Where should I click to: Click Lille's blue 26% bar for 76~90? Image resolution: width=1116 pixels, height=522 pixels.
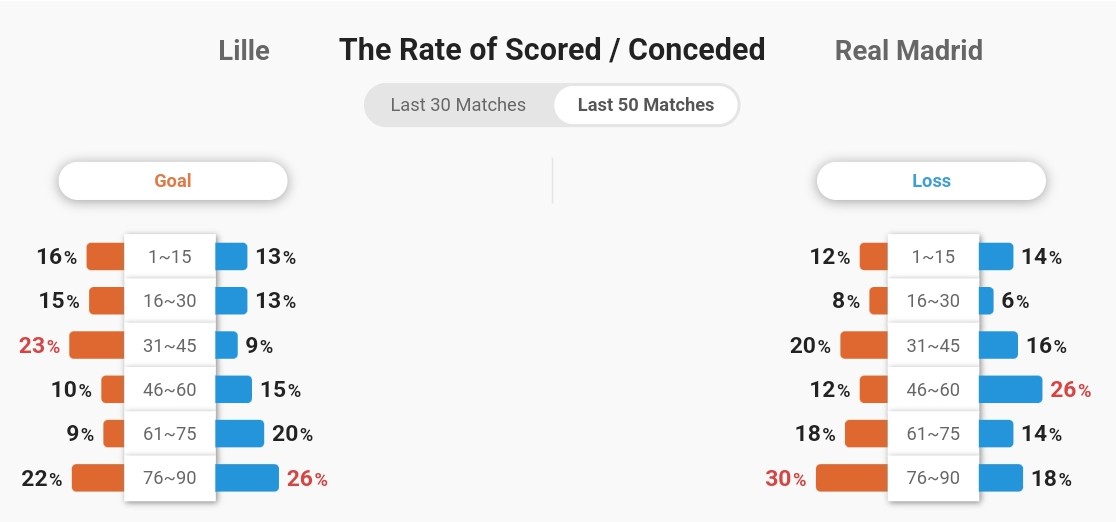[x=247, y=478]
